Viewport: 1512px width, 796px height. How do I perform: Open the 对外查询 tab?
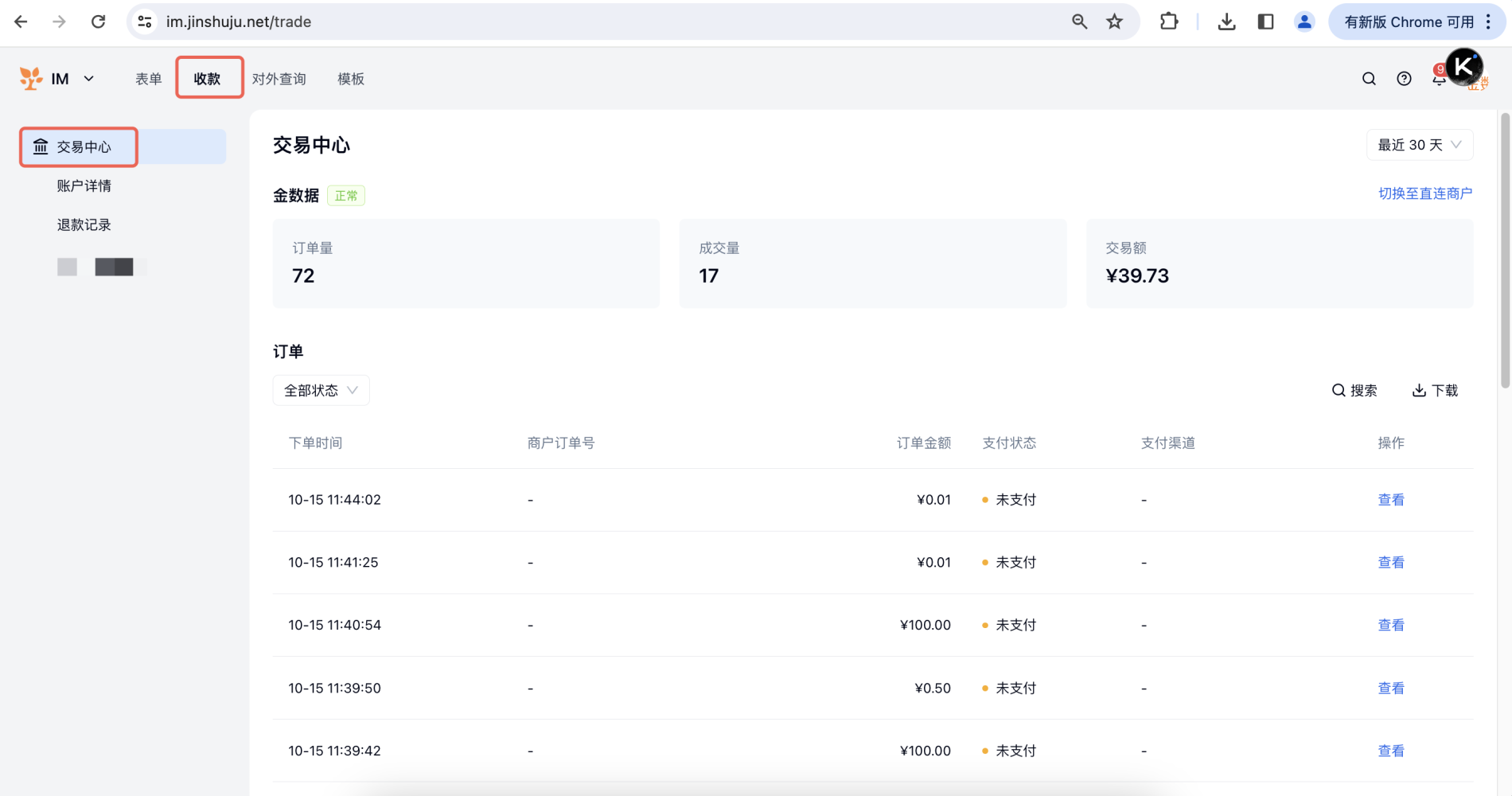(x=279, y=79)
